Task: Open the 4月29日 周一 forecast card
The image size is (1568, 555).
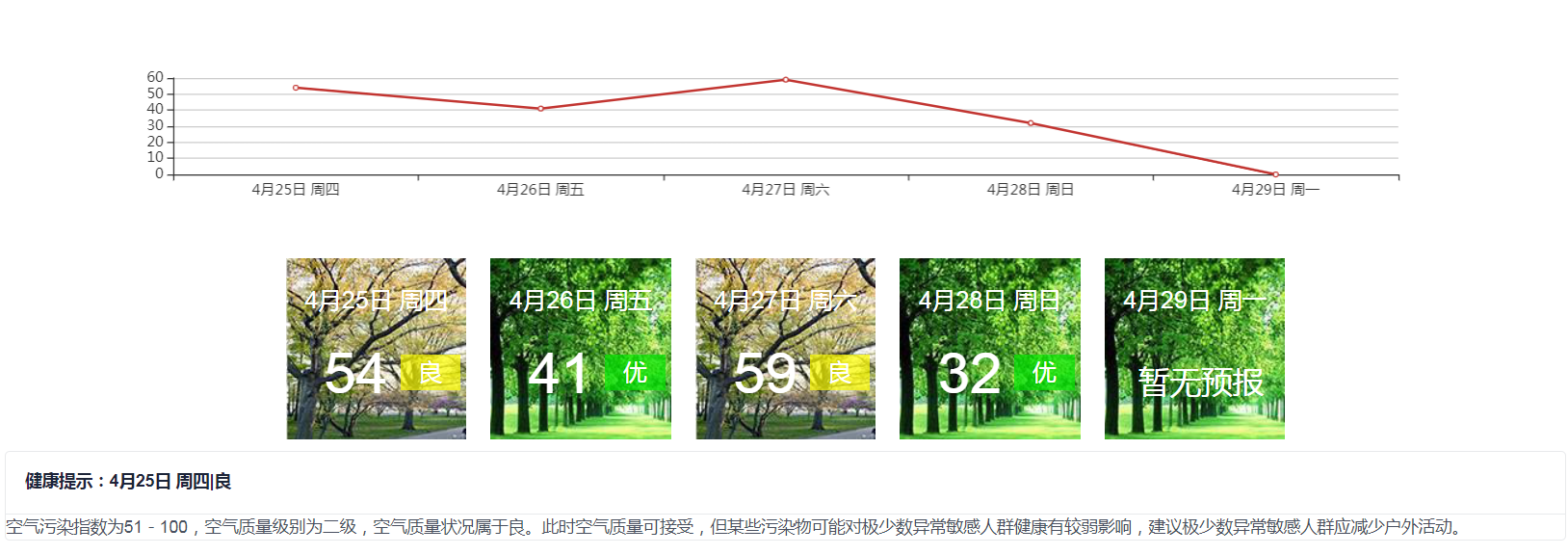Action: (1194, 349)
